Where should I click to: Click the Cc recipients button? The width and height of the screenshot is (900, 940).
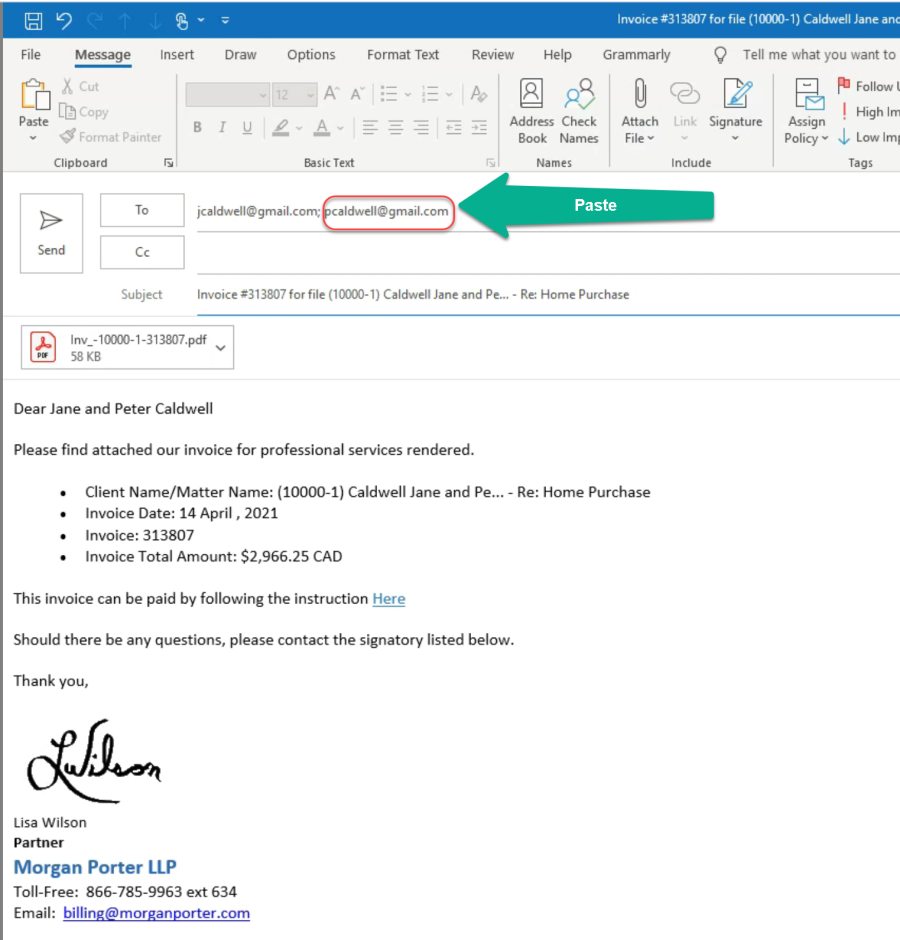142,252
